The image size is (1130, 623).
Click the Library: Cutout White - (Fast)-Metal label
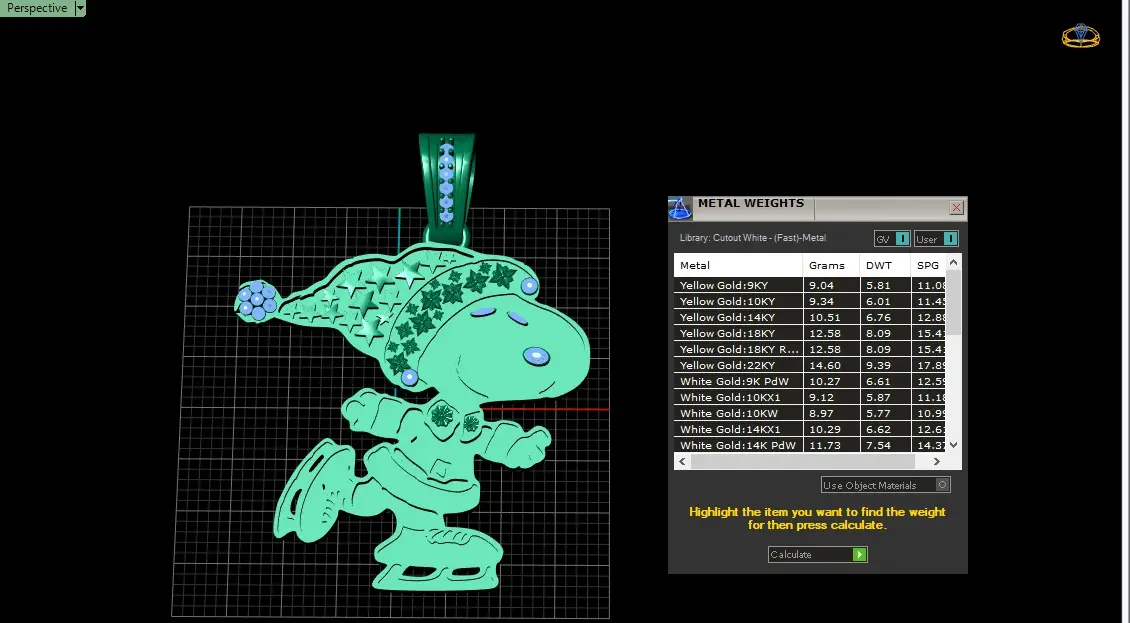(x=752, y=238)
